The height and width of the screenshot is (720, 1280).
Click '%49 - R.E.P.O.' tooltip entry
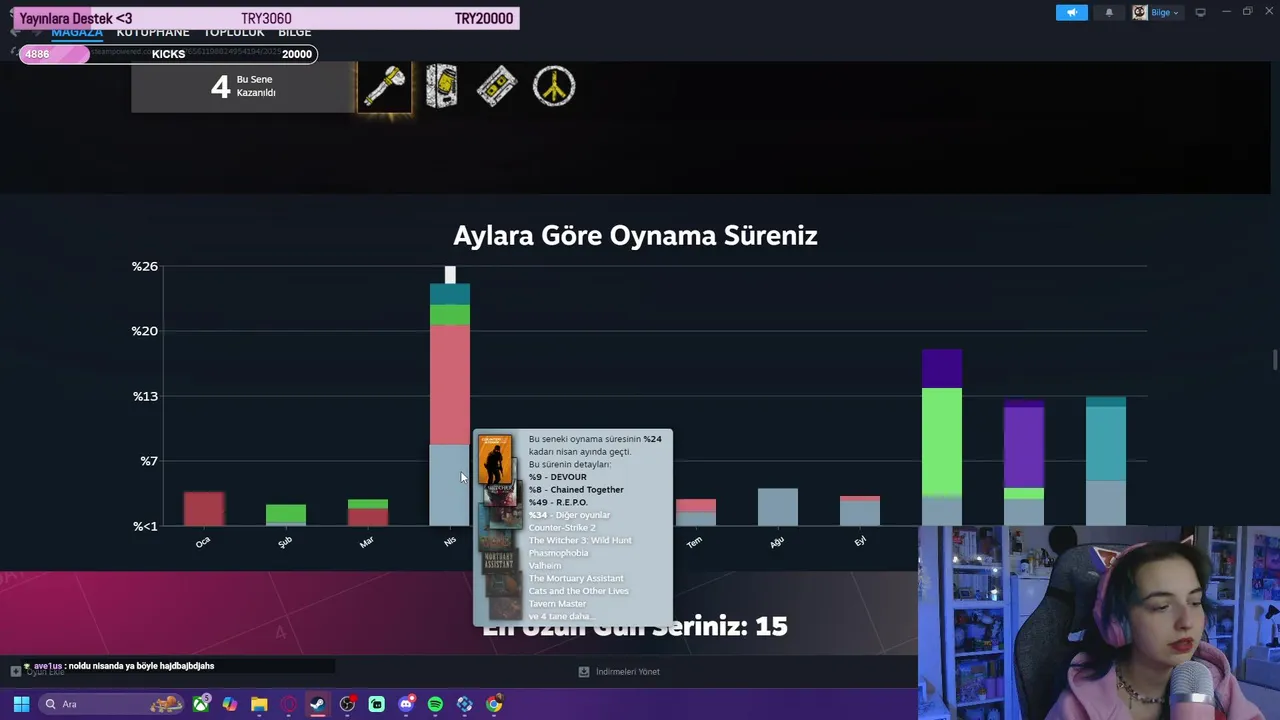(558, 503)
